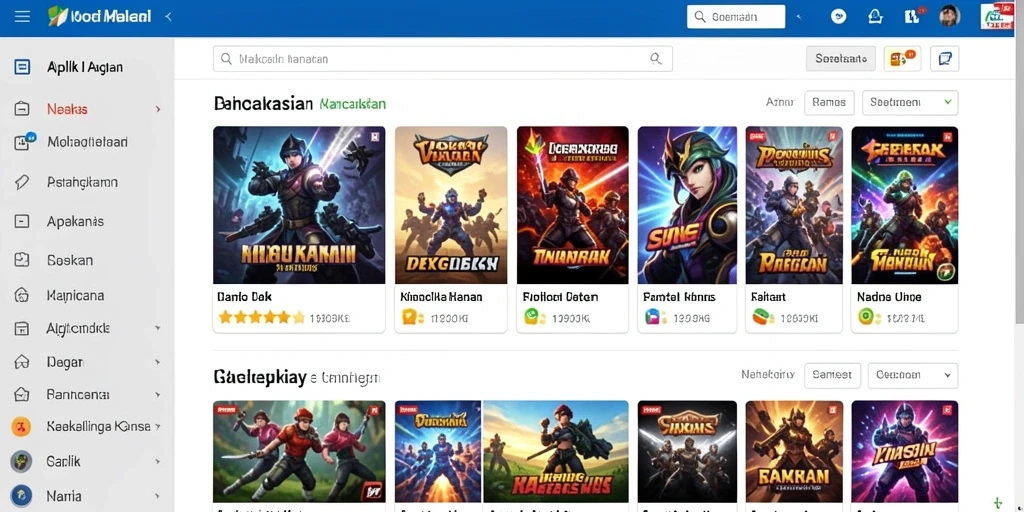This screenshot has width=1024, height=512.
Task: Focus the Makcein hanaian search field
Action: pos(442,59)
